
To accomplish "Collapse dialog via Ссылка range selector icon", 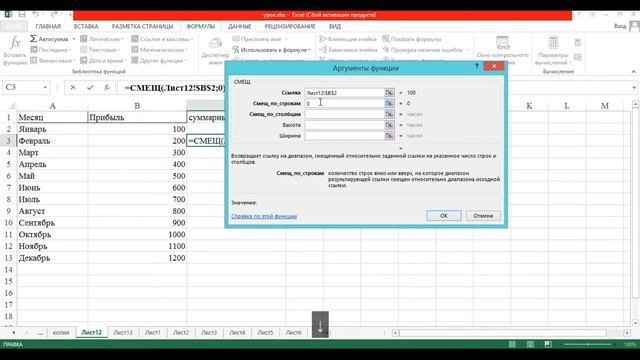I will tap(389, 93).
